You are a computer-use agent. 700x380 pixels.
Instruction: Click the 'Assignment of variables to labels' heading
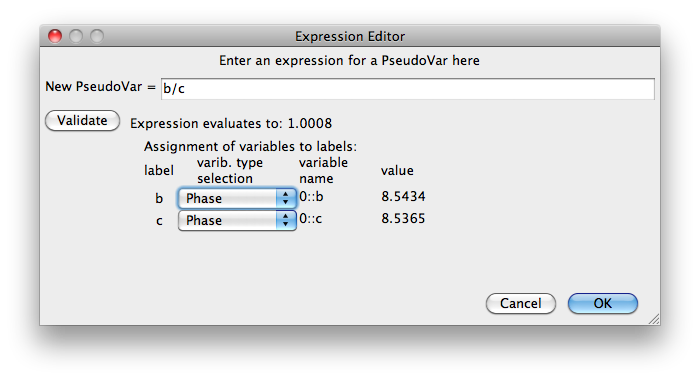pos(250,146)
